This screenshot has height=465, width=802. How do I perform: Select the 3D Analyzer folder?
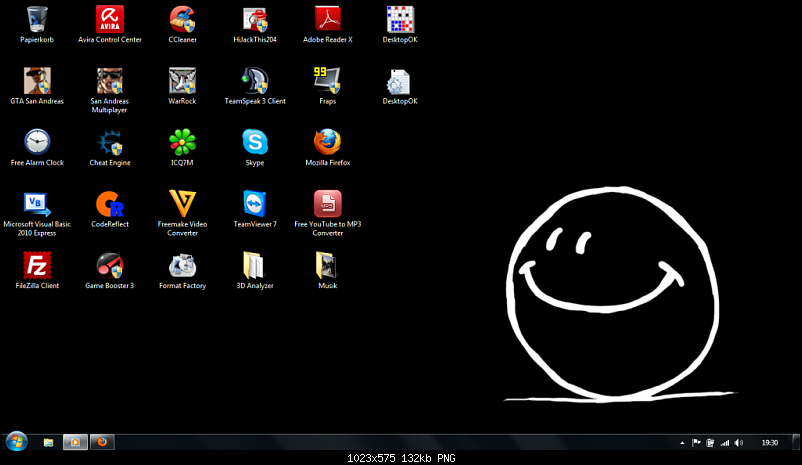pyautogui.click(x=254, y=265)
